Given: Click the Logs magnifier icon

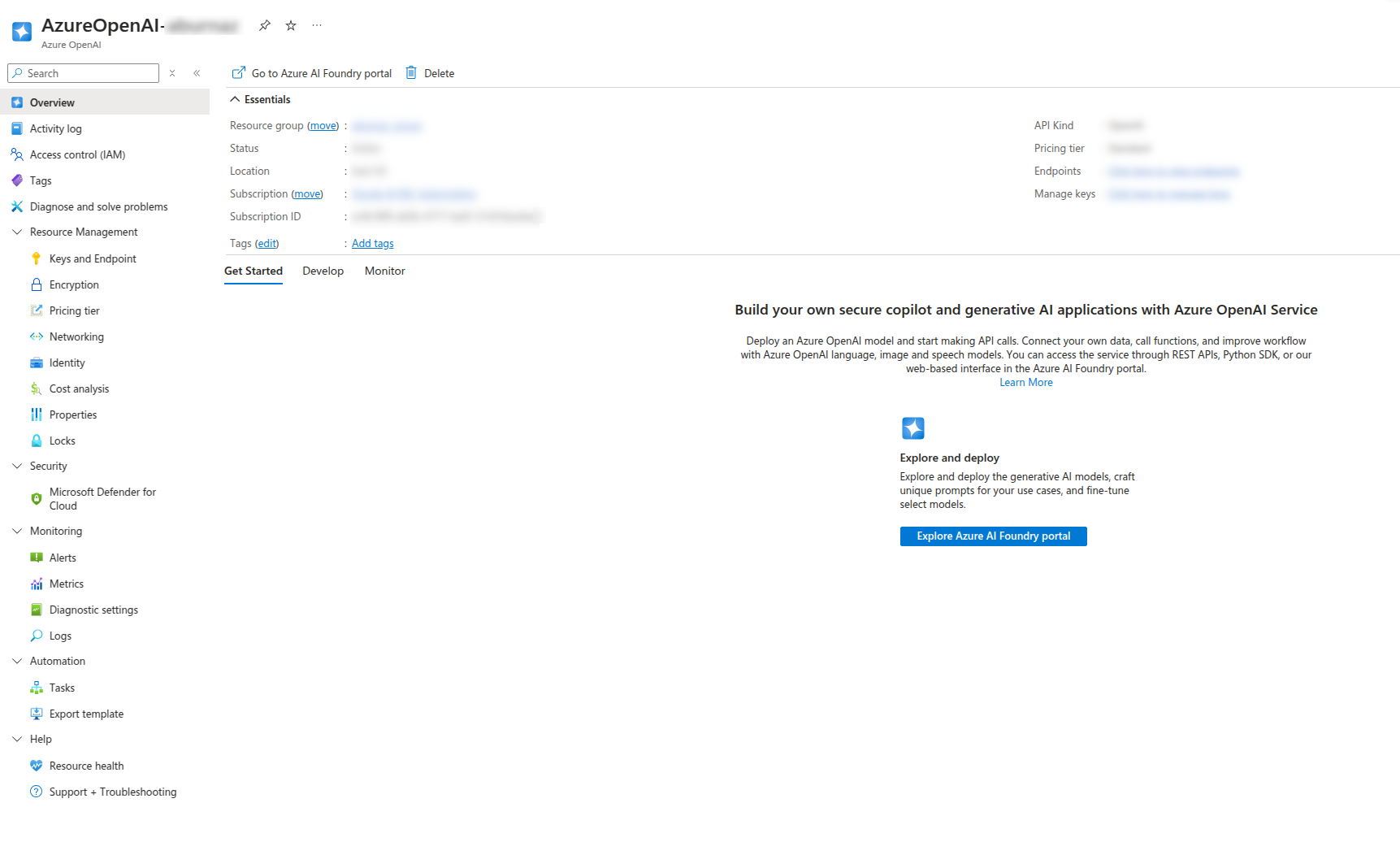Looking at the screenshot, I should tap(37, 636).
